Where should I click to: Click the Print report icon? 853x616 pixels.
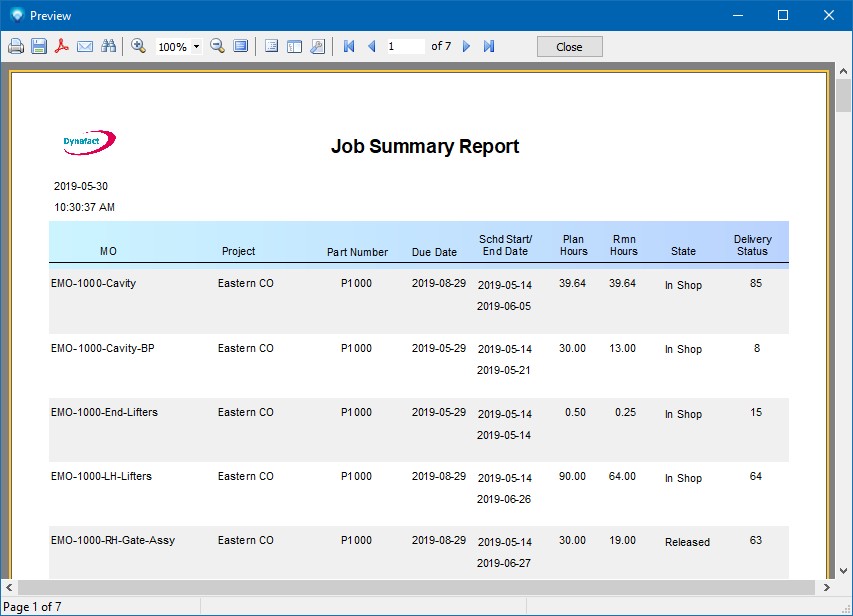(x=16, y=47)
